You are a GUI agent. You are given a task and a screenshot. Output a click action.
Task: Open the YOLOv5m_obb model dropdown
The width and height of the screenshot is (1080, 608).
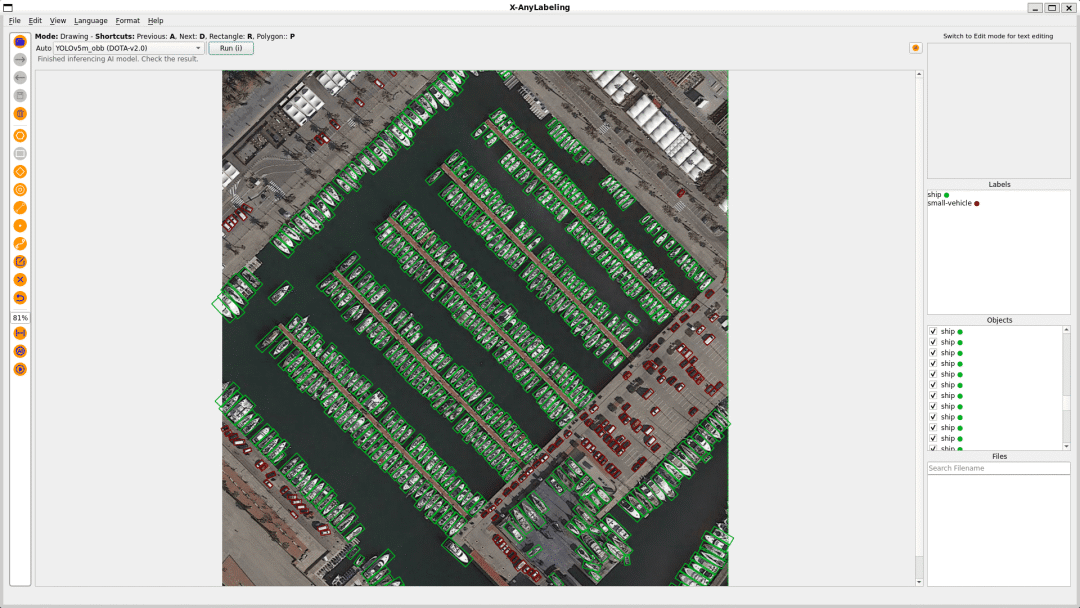click(x=128, y=48)
